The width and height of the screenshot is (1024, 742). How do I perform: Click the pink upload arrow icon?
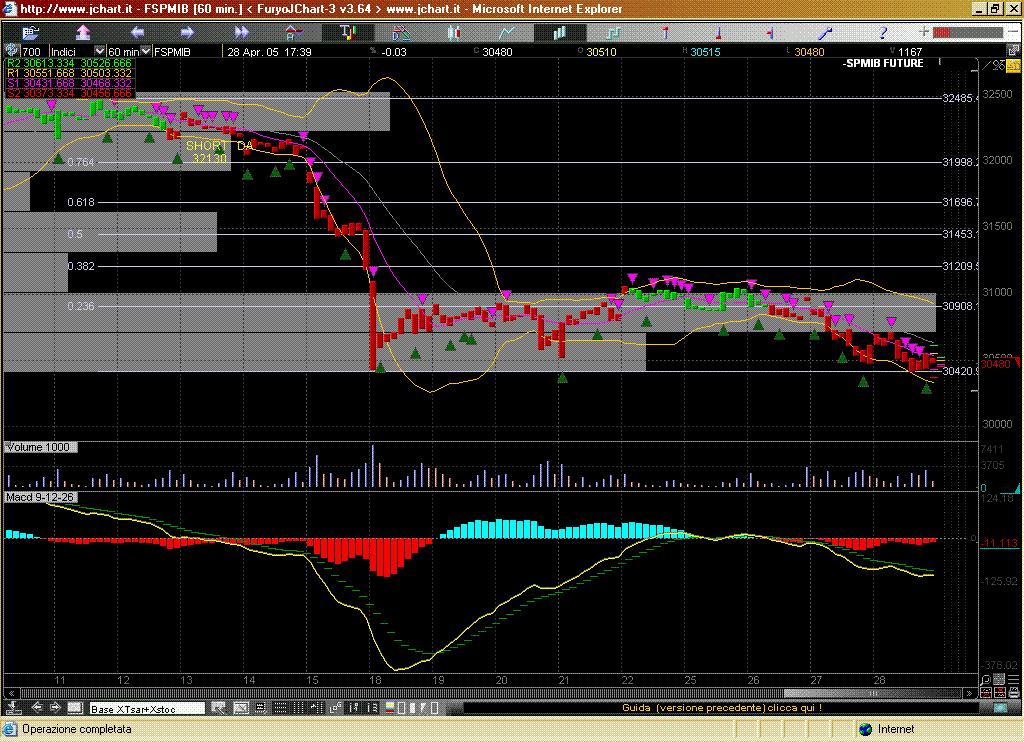(84, 33)
